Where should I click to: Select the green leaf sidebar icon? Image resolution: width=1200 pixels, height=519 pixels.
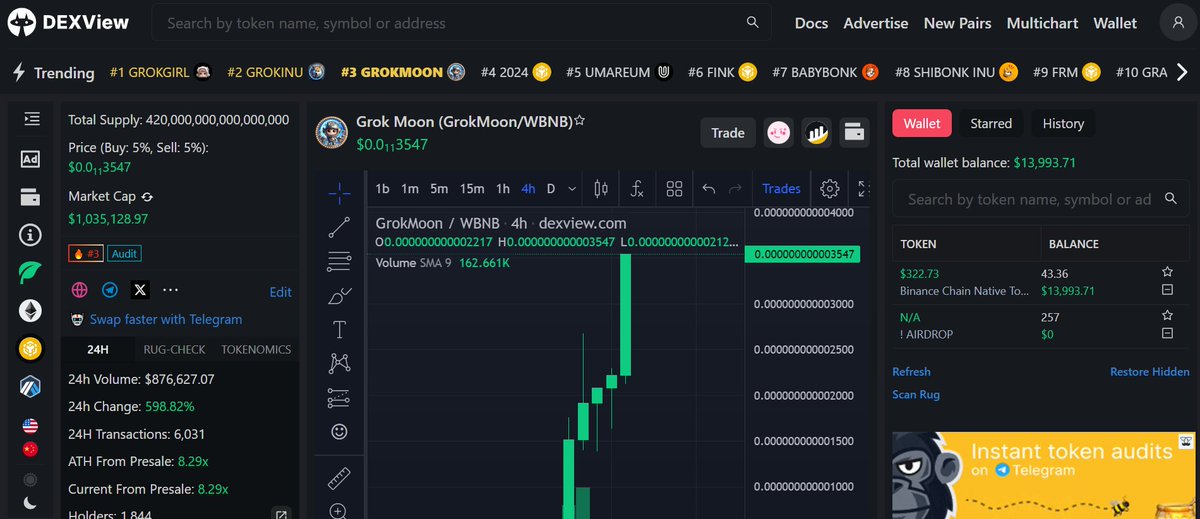[30, 273]
